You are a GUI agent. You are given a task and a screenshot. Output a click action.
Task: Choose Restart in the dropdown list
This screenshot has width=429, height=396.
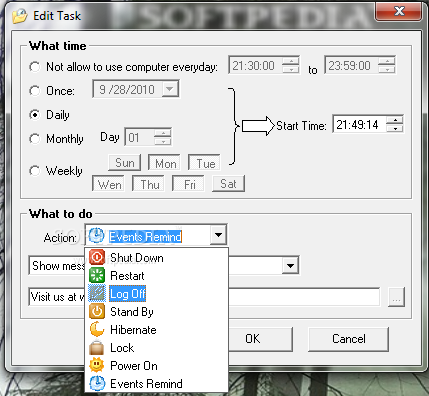pyautogui.click(x=157, y=276)
